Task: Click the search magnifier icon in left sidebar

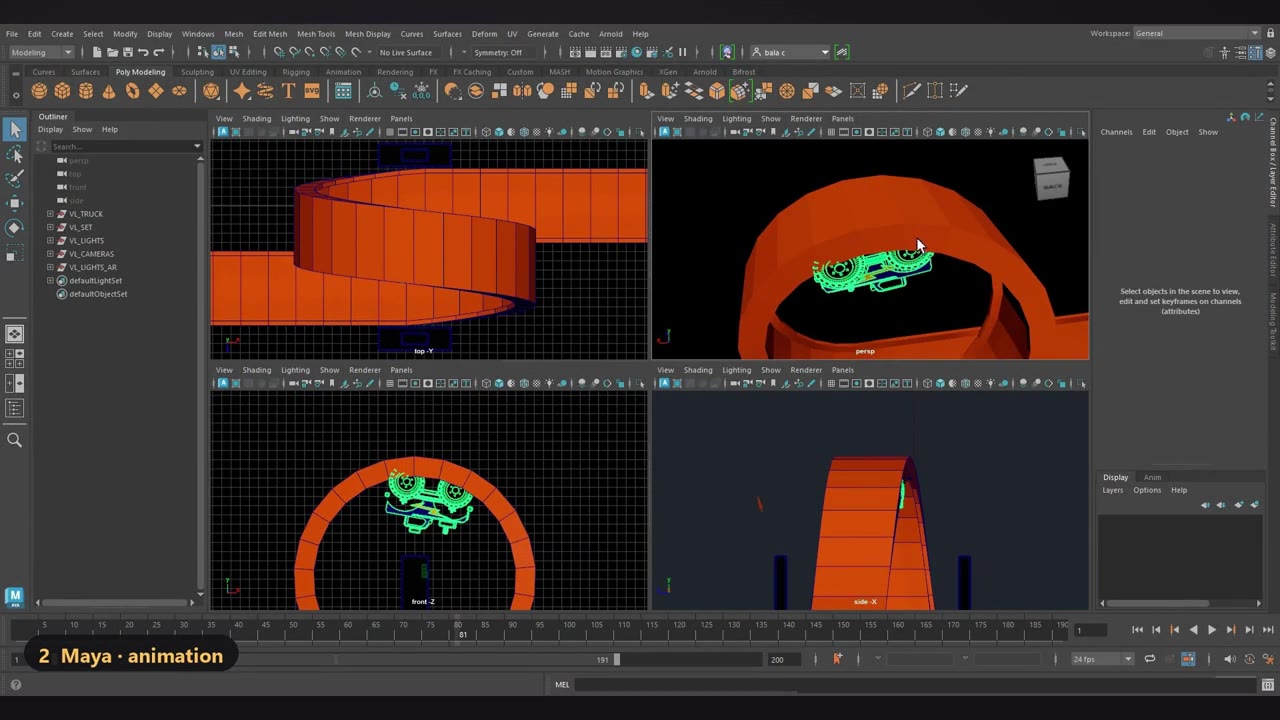Action: [x=15, y=440]
